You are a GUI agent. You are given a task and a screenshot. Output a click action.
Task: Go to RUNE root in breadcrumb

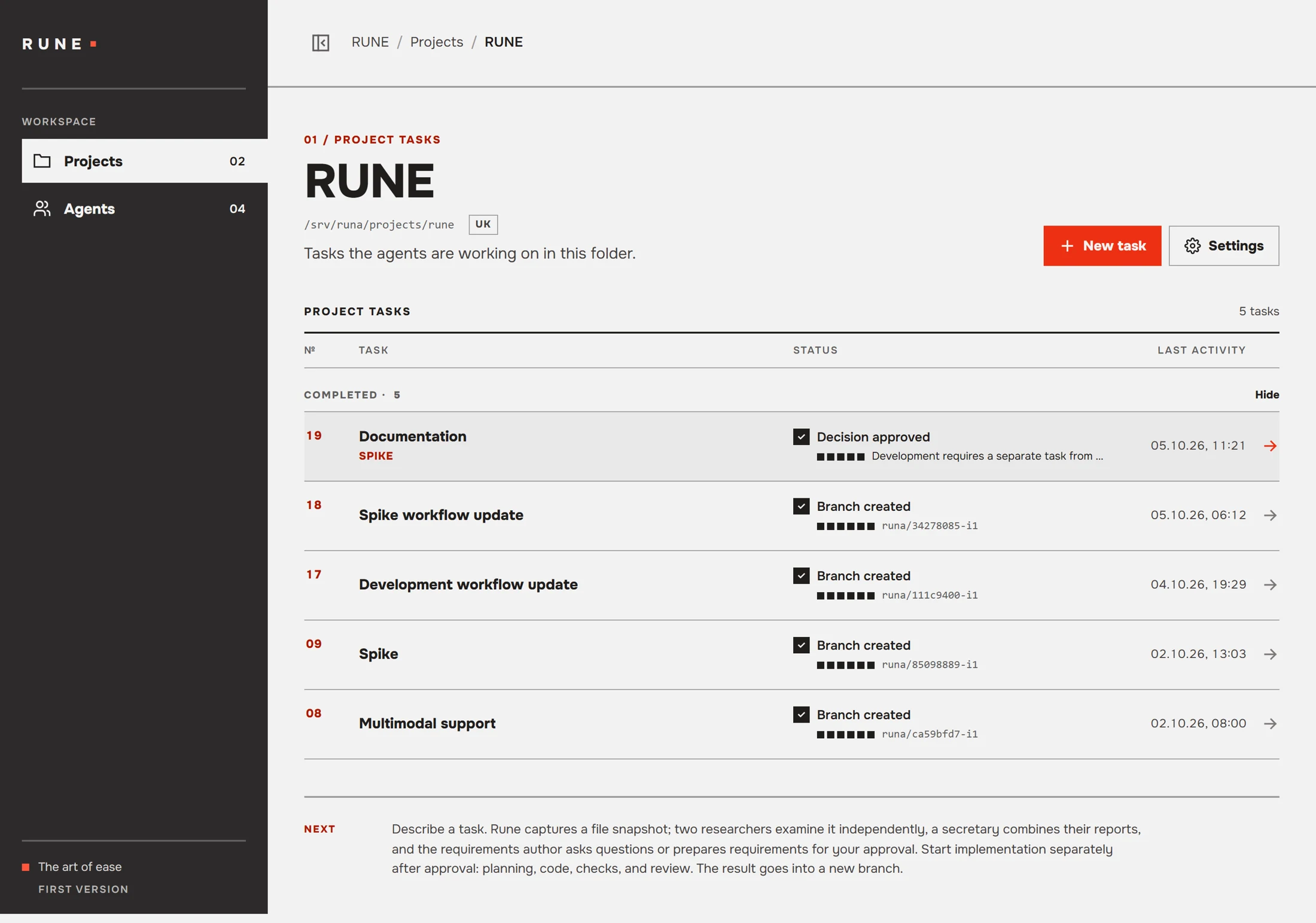point(370,42)
